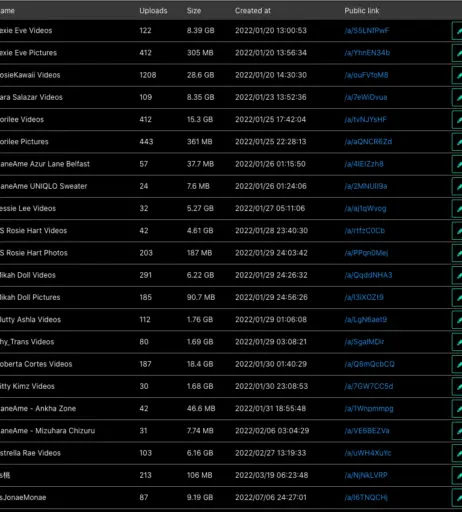This screenshot has height=512, width=462.
Task: Click the 2022/01/23 13:52:36 date cell
Action: click(x=271, y=97)
